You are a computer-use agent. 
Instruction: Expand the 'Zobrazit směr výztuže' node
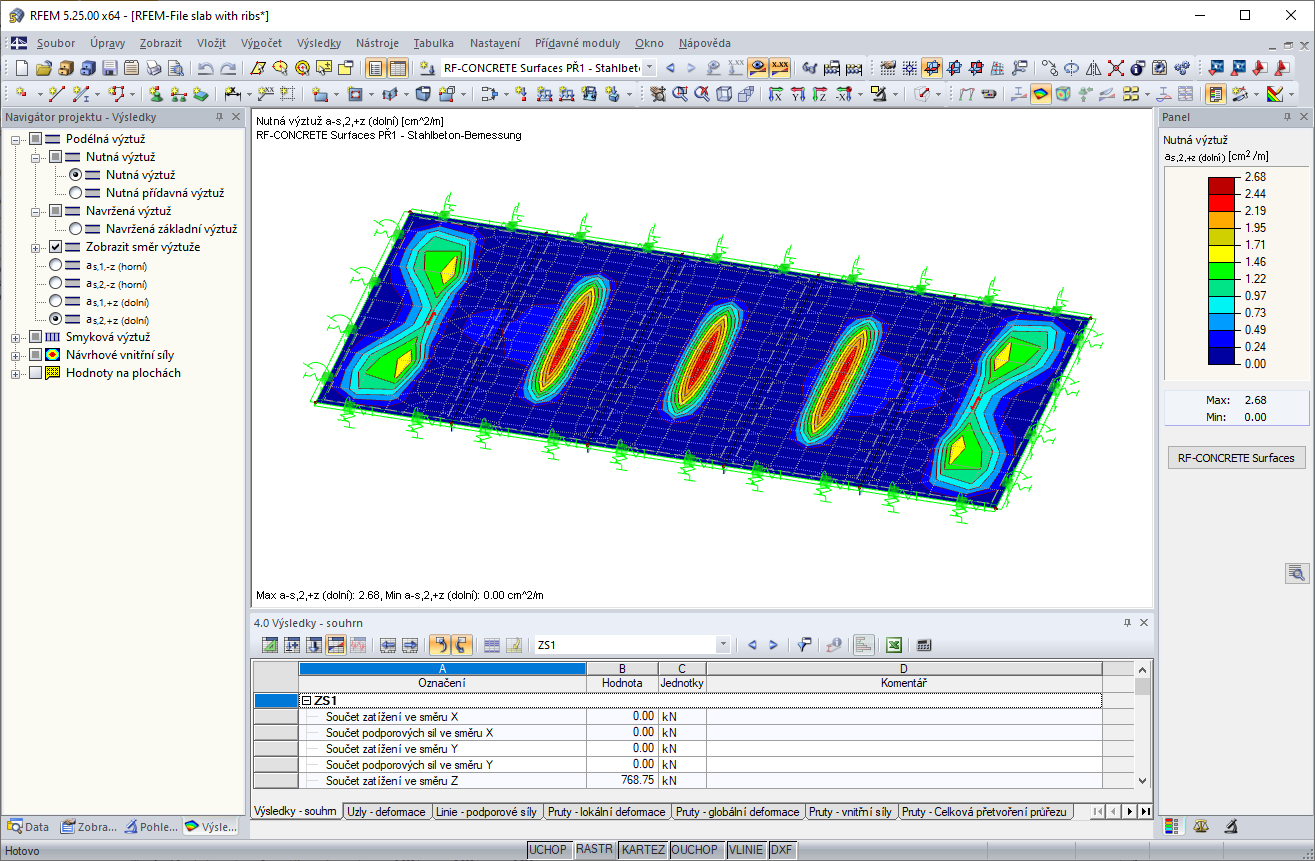coord(36,247)
